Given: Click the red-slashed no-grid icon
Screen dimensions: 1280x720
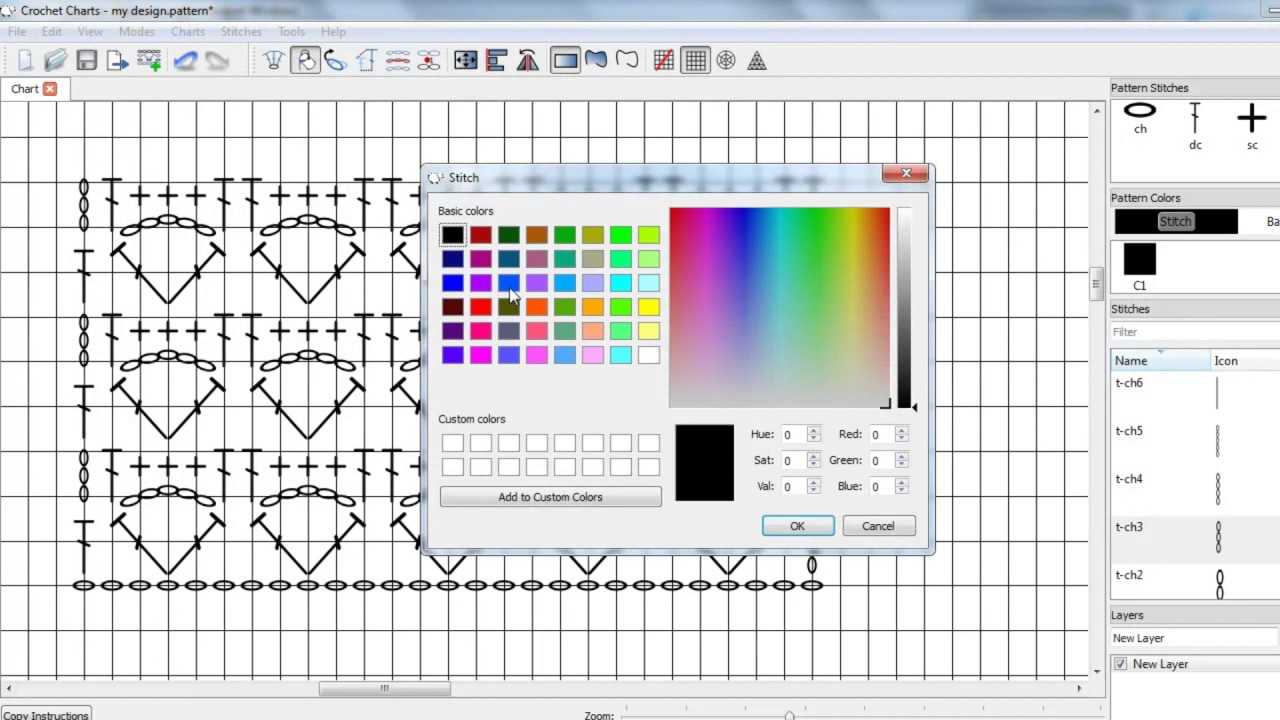Looking at the screenshot, I should [x=664, y=61].
